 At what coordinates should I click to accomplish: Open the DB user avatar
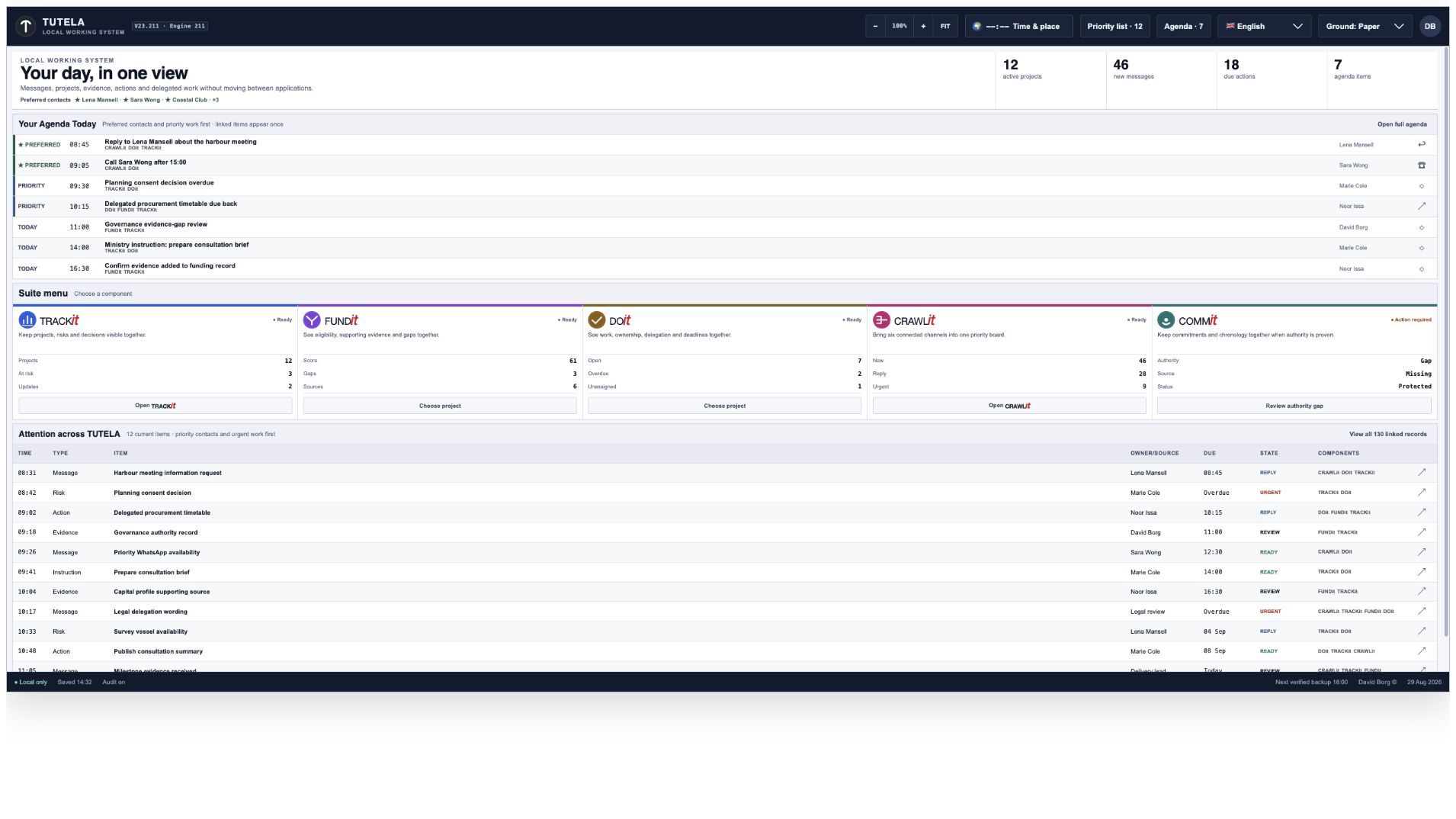pos(1430,27)
